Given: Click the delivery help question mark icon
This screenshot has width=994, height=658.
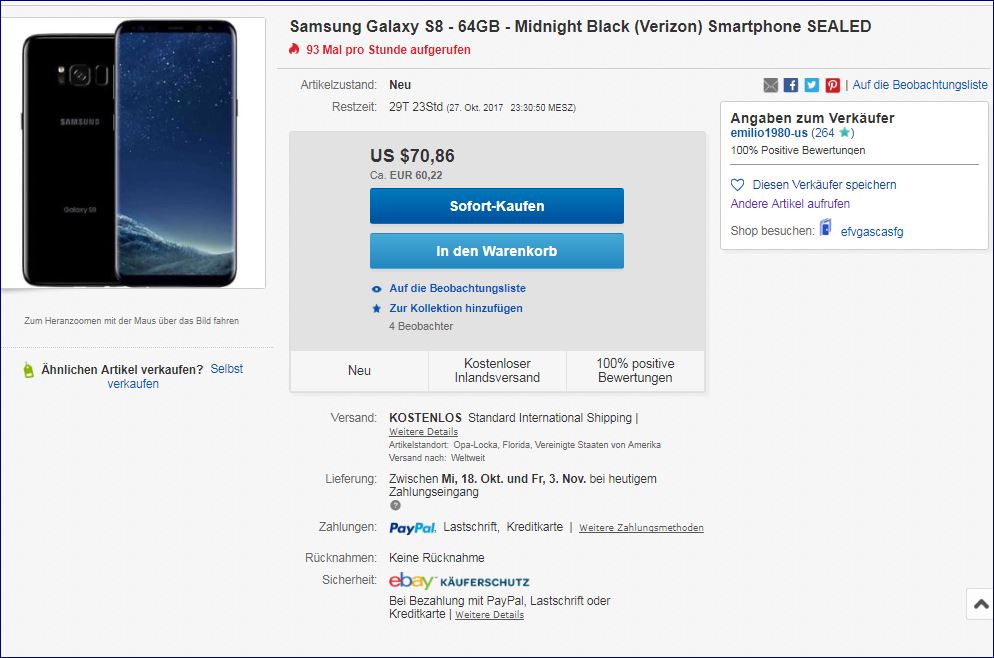Looking at the screenshot, I should [395, 505].
